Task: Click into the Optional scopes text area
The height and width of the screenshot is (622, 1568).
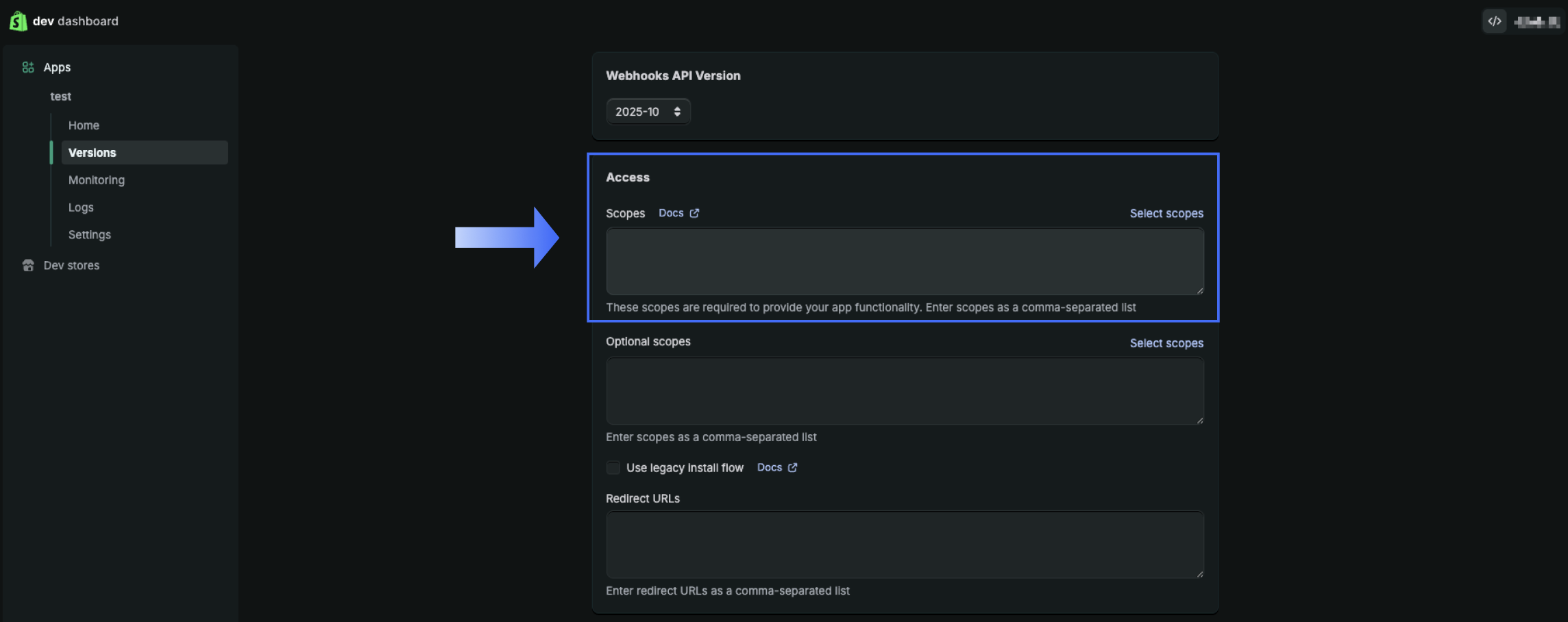Action: click(x=905, y=390)
